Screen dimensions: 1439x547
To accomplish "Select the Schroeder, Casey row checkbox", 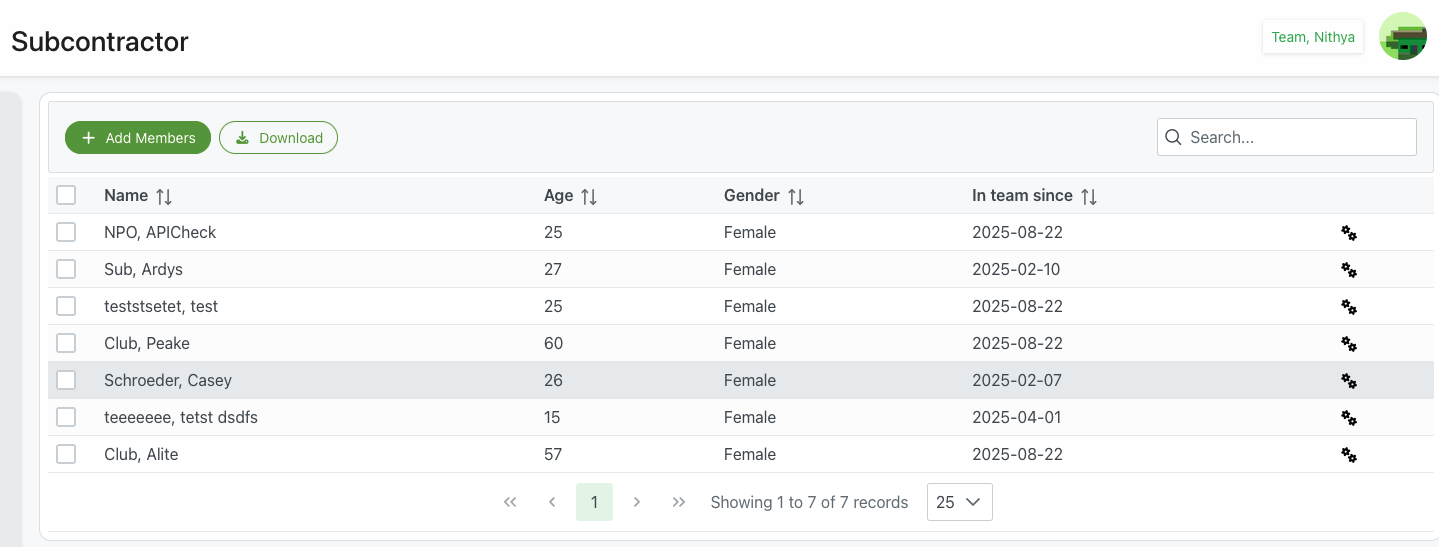I will (x=66, y=380).
